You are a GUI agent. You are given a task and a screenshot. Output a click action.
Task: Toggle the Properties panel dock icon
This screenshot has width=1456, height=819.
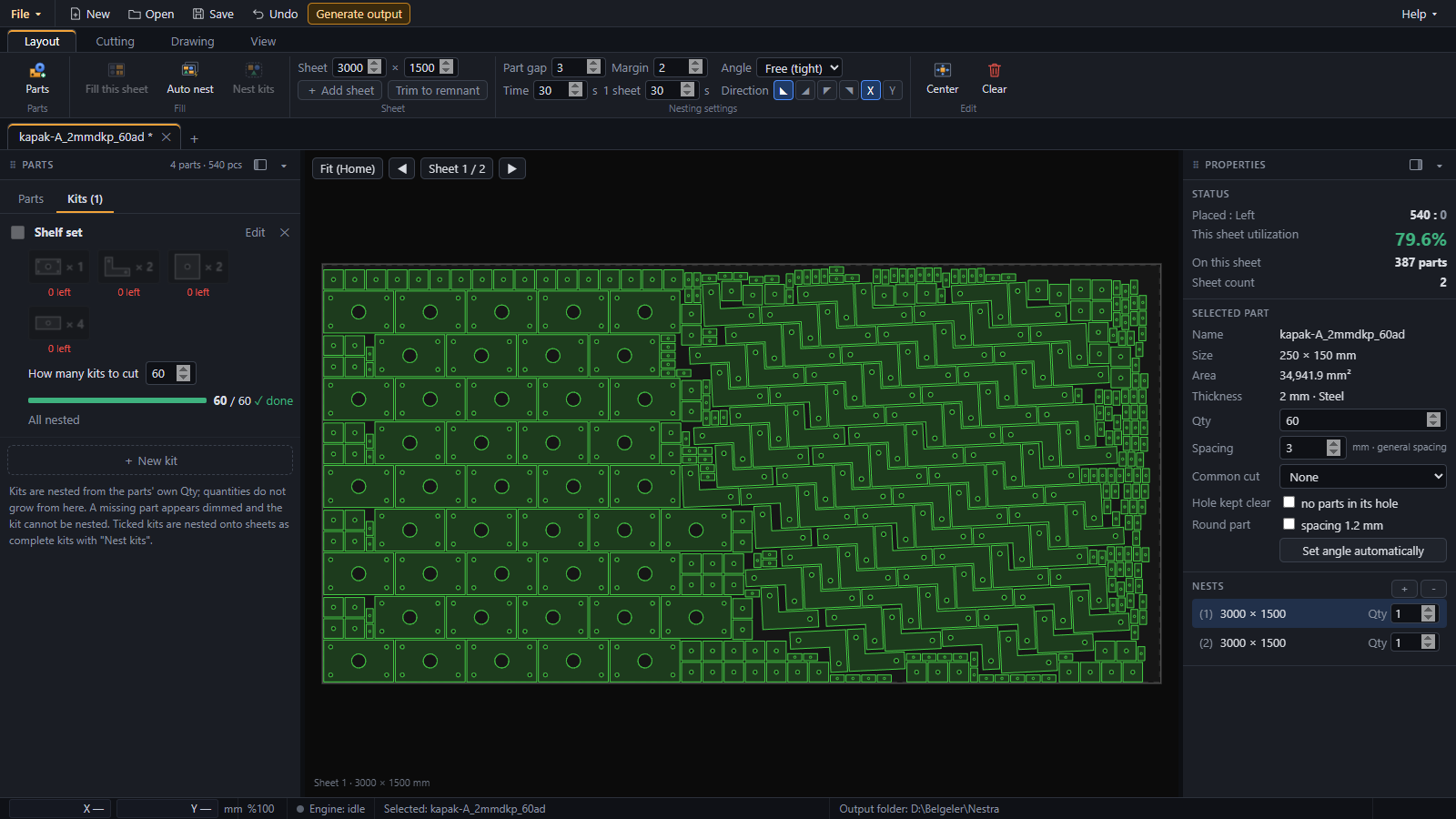1416,165
